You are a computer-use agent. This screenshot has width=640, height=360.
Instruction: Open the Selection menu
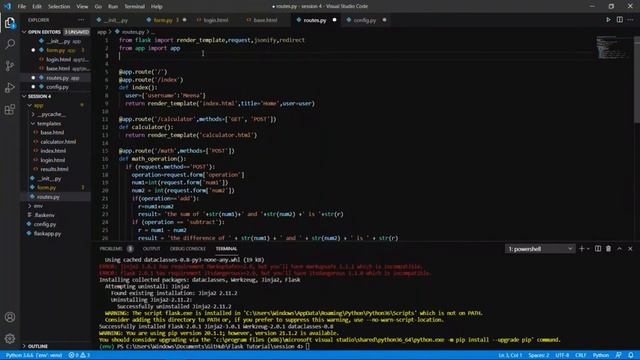pyautogui.click(x=59, y=6)
